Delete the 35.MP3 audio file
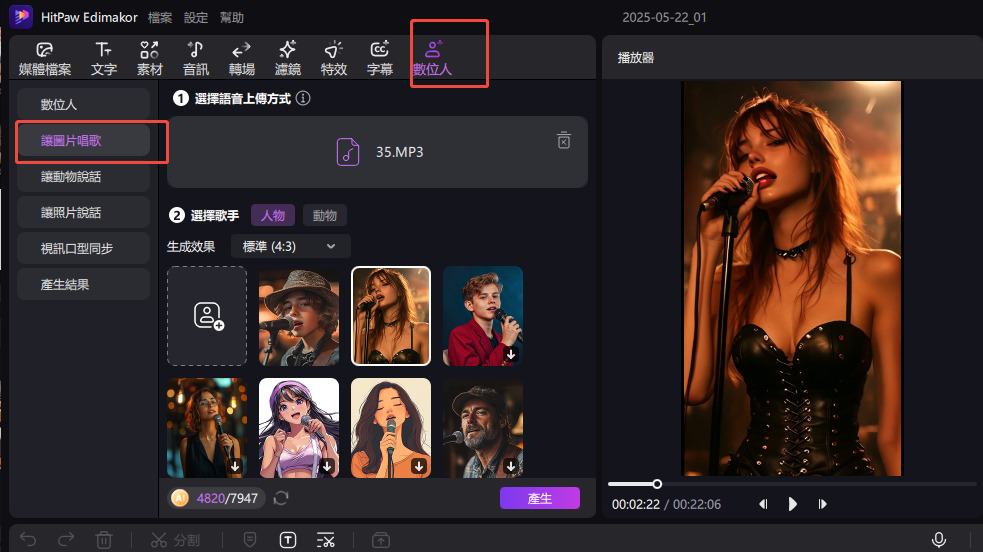Screen dimensions: 983x552 point(564,140)
